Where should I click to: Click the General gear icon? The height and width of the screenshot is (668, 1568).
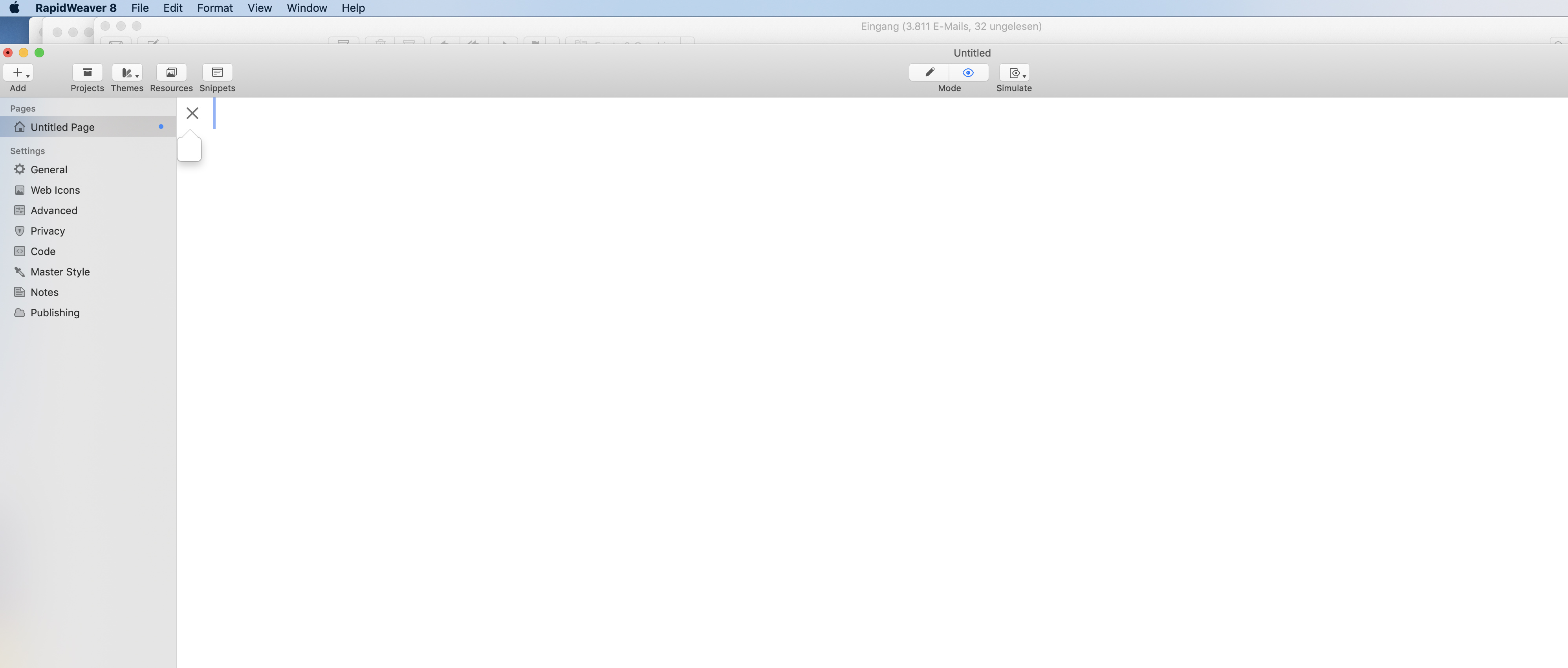(20, 169)
